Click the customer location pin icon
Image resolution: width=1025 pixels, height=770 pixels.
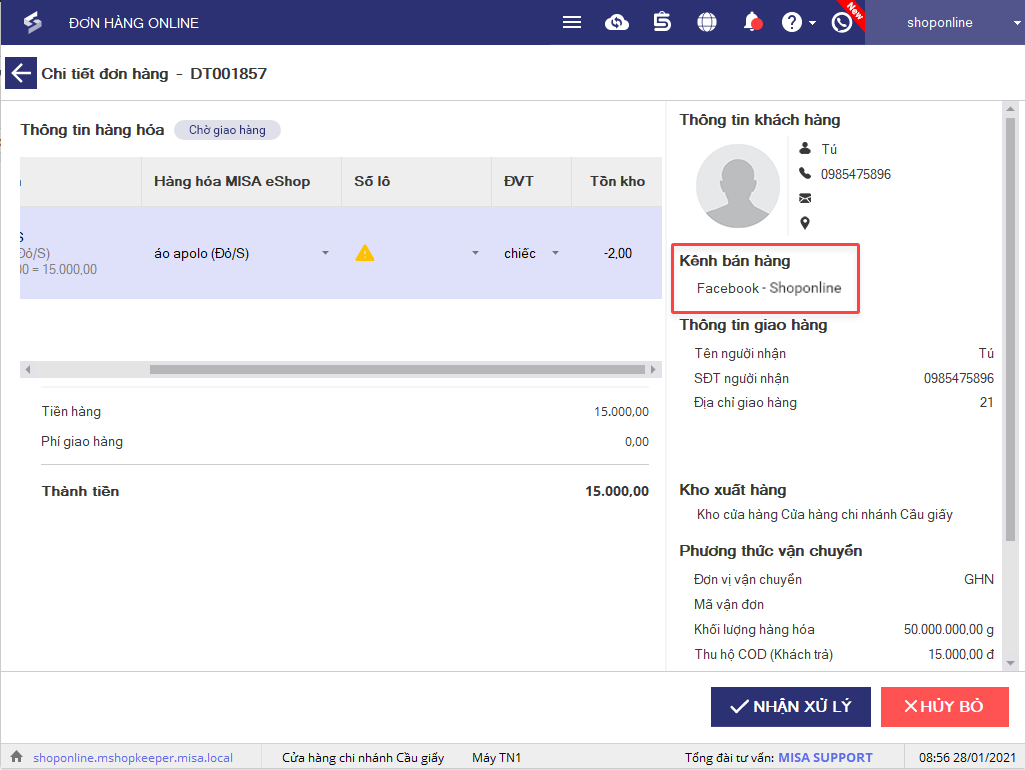805,223
